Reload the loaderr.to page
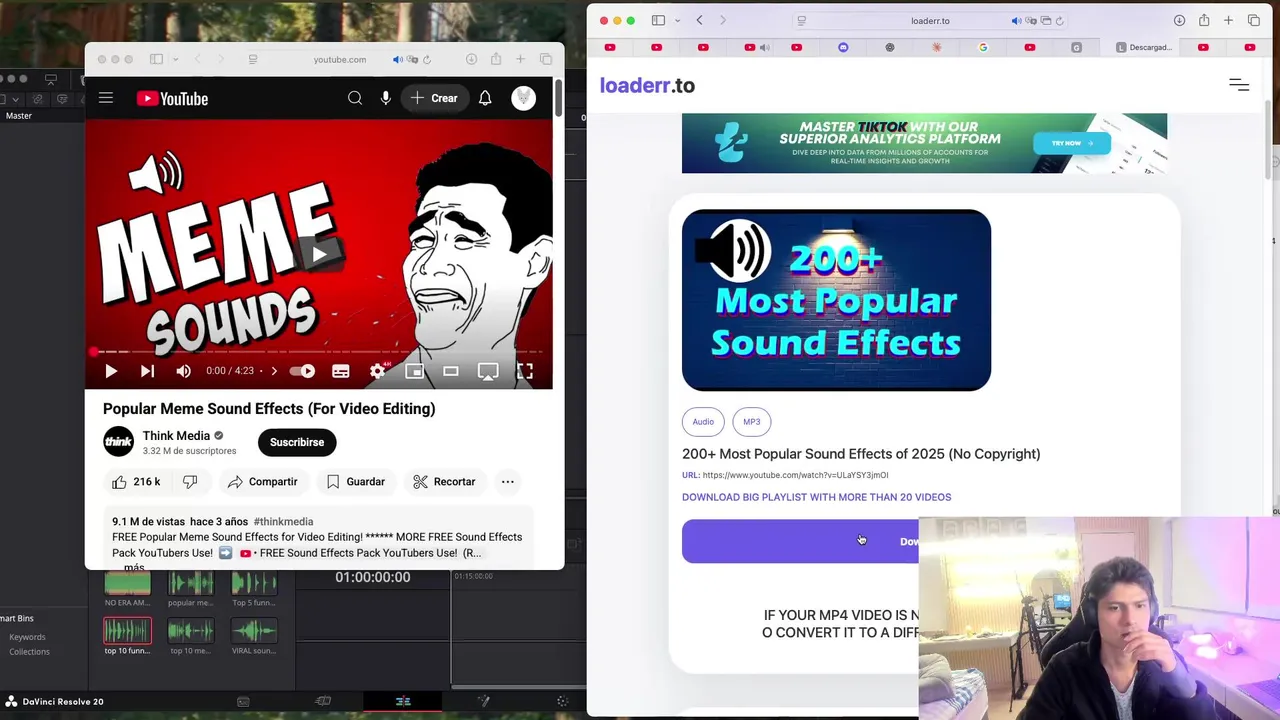This screenshot has height=720, width=1280. [x=1059, y=21]
